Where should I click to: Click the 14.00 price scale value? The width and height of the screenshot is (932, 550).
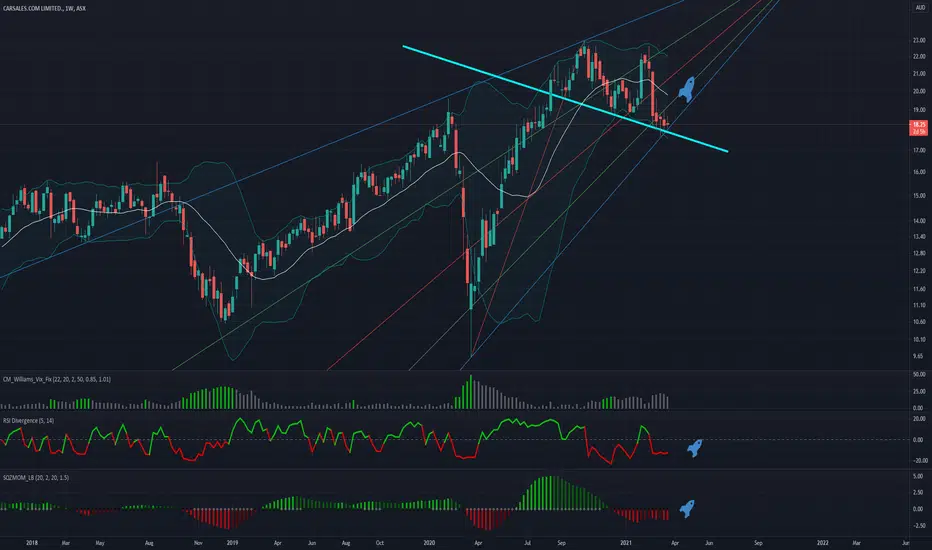(919, 221)
